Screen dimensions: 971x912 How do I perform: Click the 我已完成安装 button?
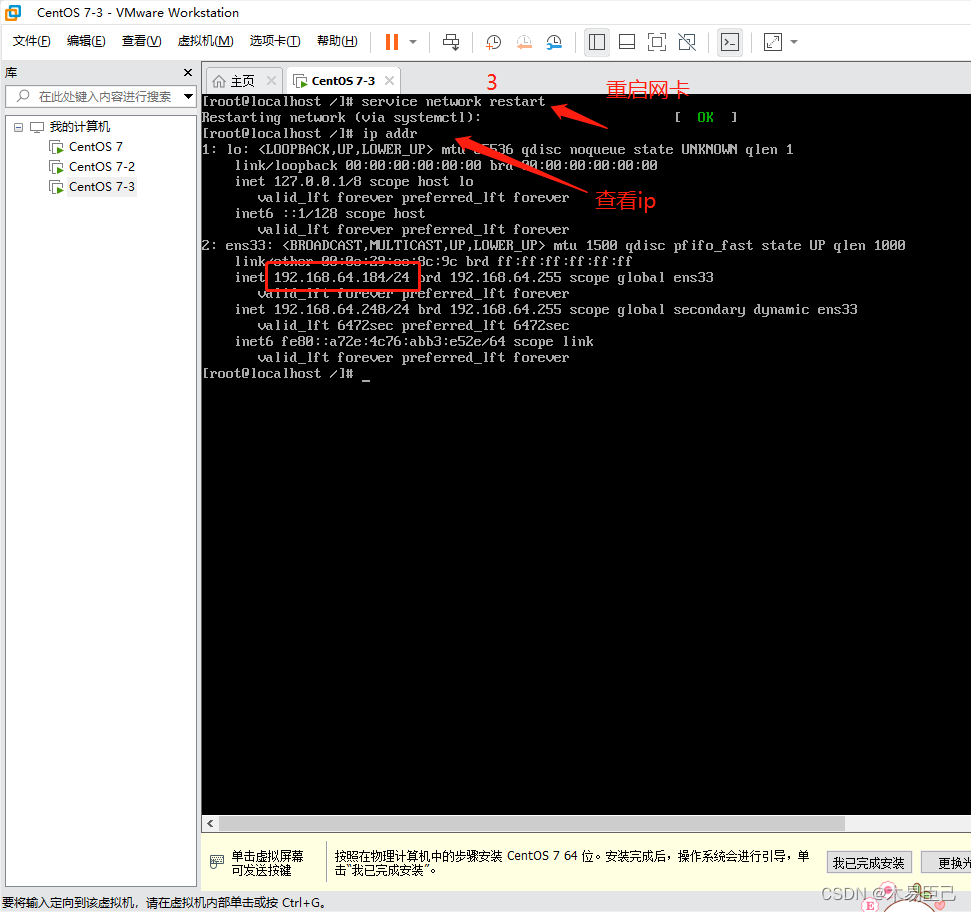point(869,862)
